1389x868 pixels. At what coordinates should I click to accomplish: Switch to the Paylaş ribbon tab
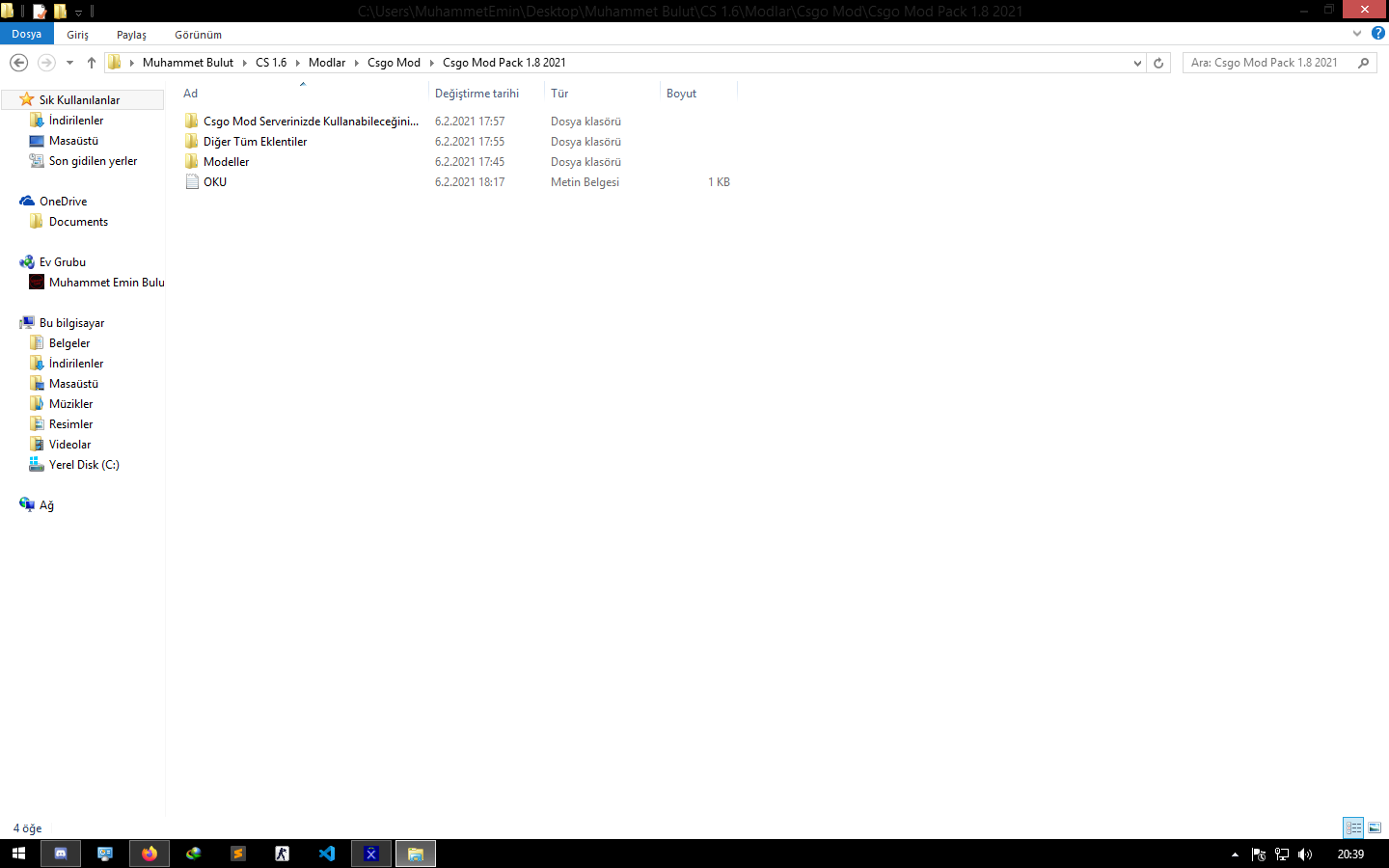pyautogui.click(x=131, y=35)
